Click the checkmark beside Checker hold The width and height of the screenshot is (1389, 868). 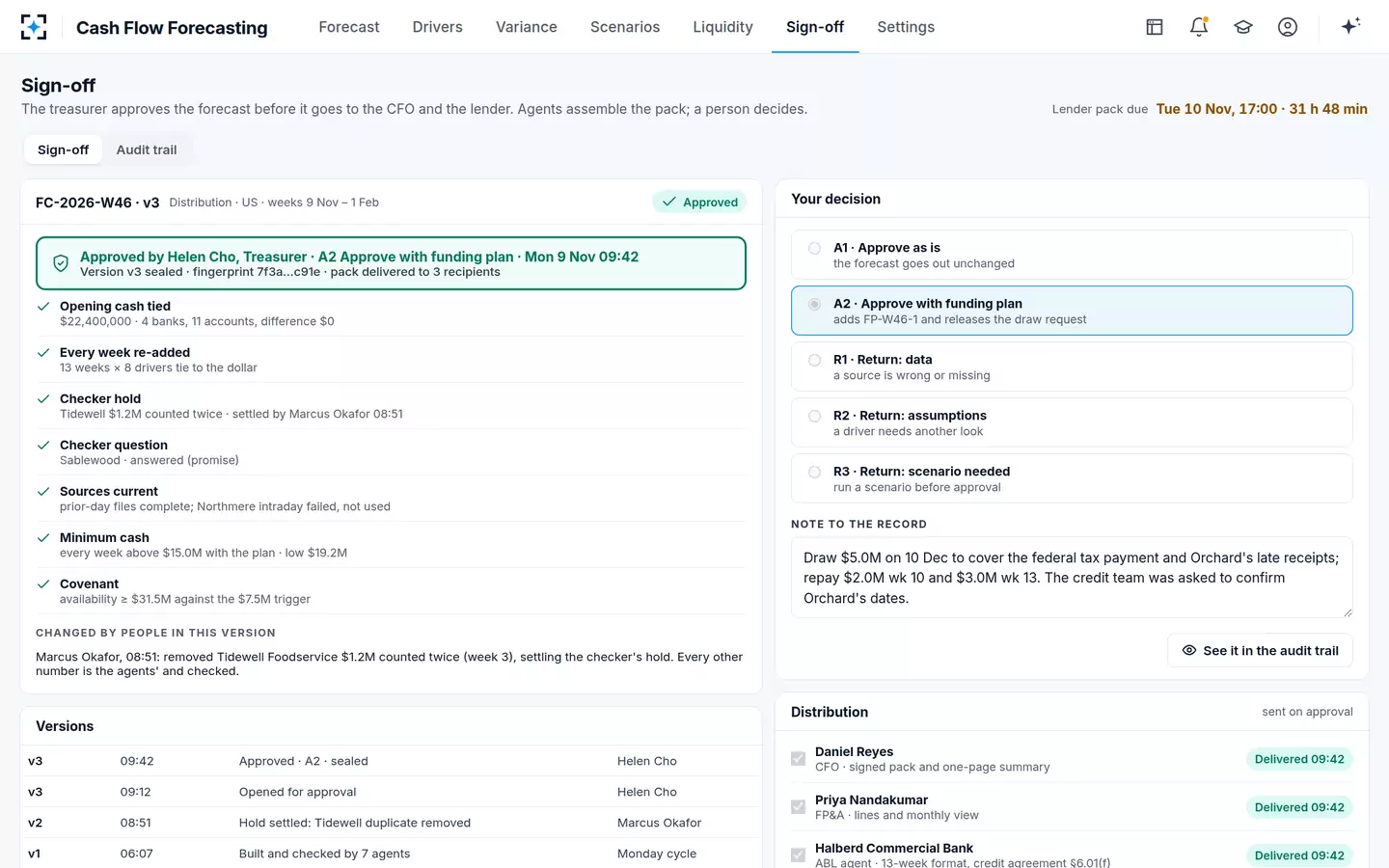[x=43, y=398]
